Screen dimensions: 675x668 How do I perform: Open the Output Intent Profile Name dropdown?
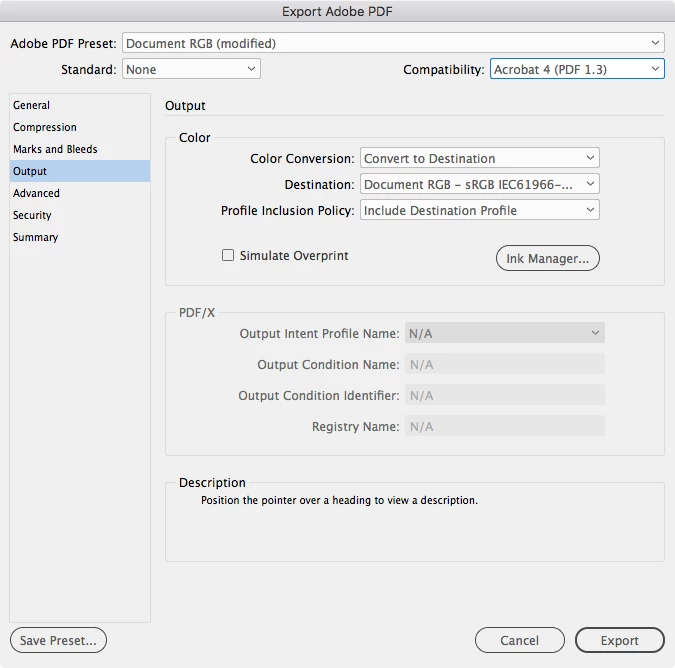pos(505,333)
